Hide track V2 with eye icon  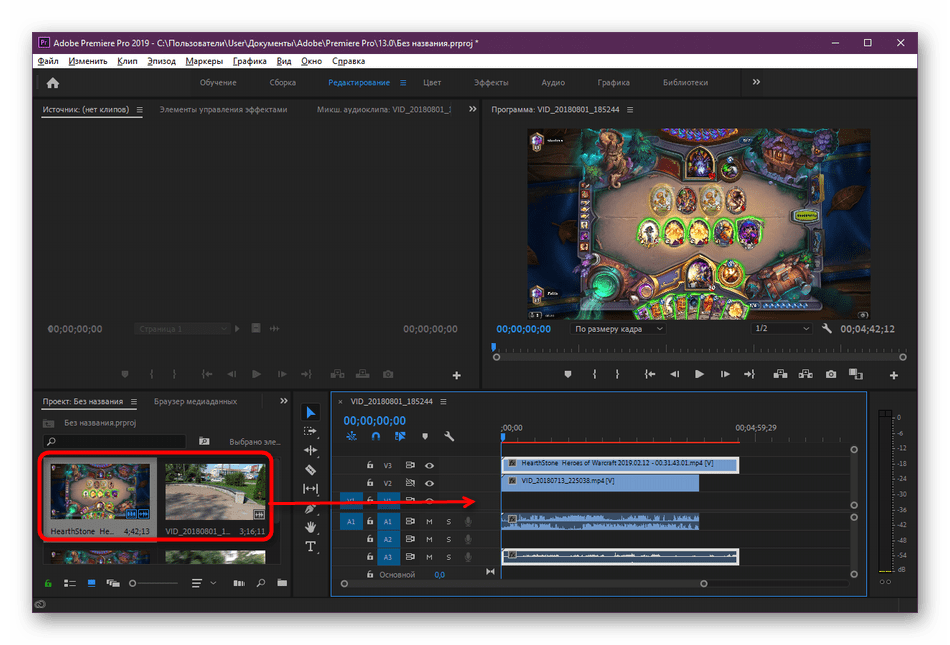429,483
